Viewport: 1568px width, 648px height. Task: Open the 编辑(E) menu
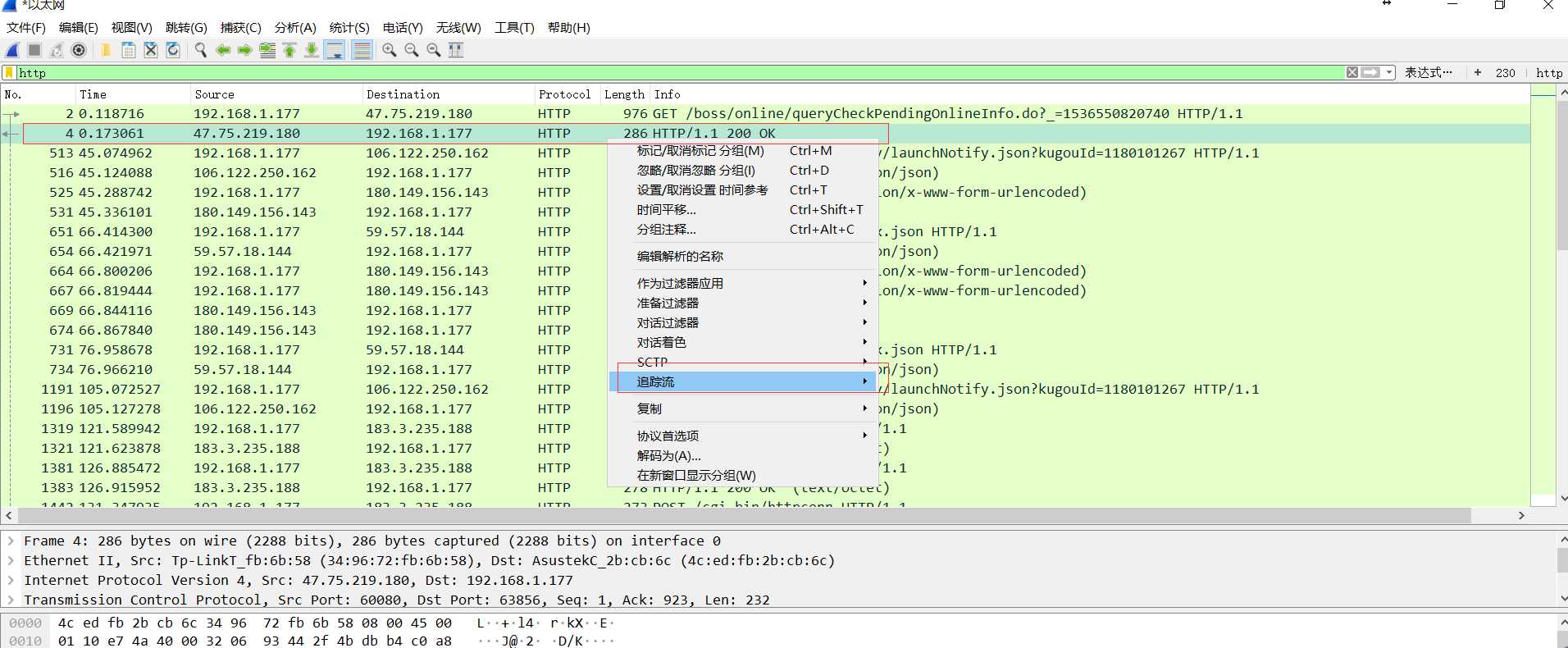click(x=79, y=27)
